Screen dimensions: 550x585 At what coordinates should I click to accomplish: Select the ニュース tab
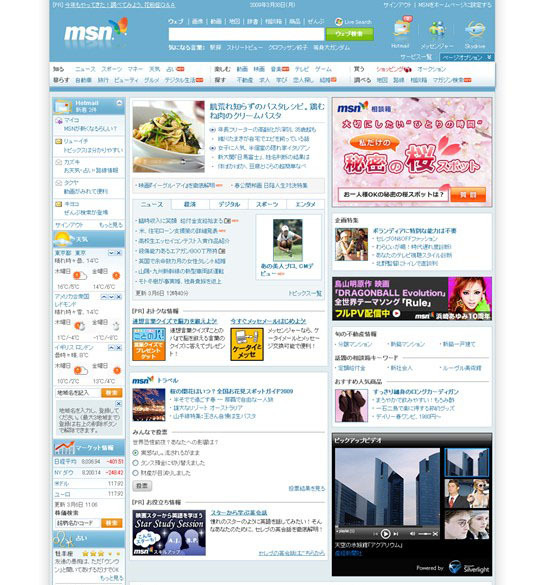coord(152,204)
